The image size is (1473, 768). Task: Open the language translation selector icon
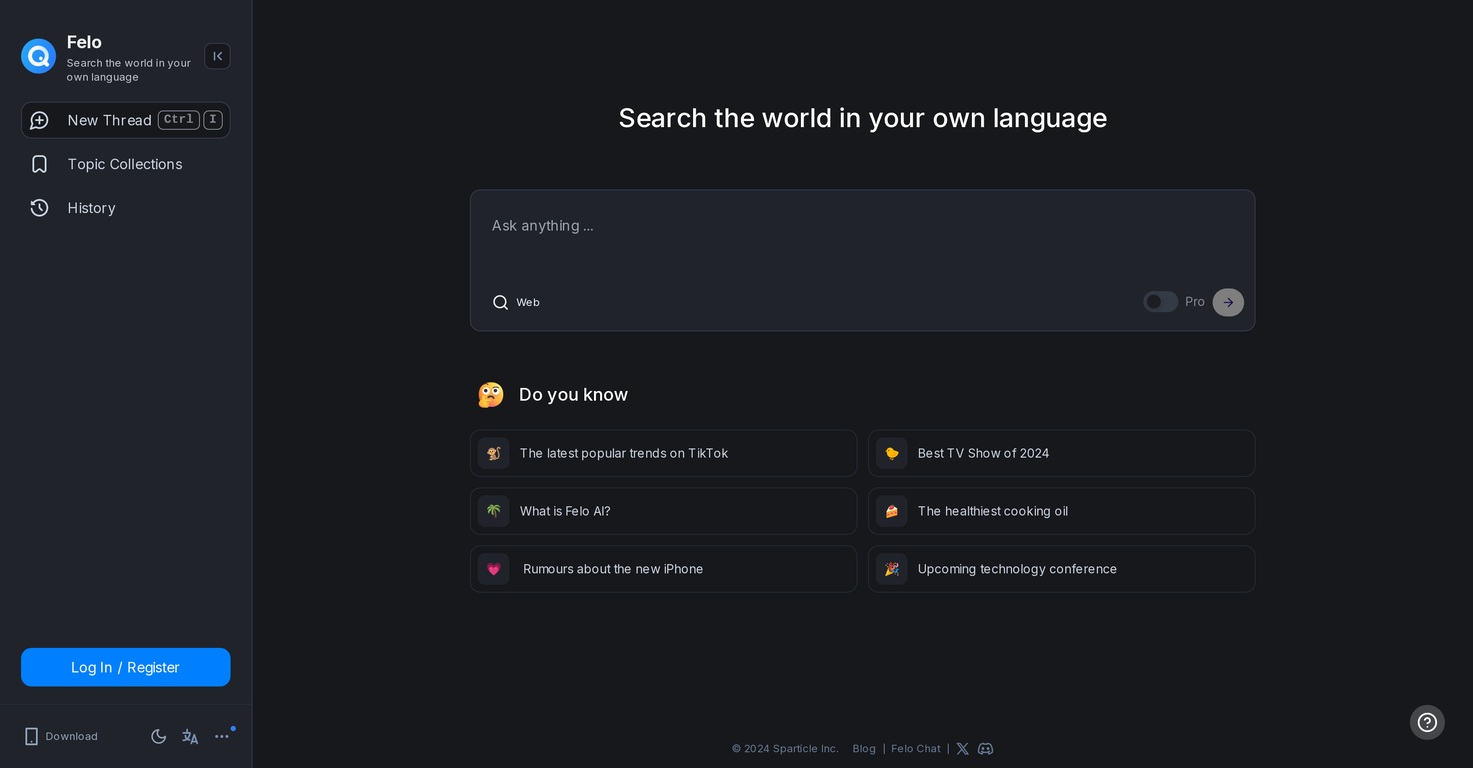coord(190,736)
